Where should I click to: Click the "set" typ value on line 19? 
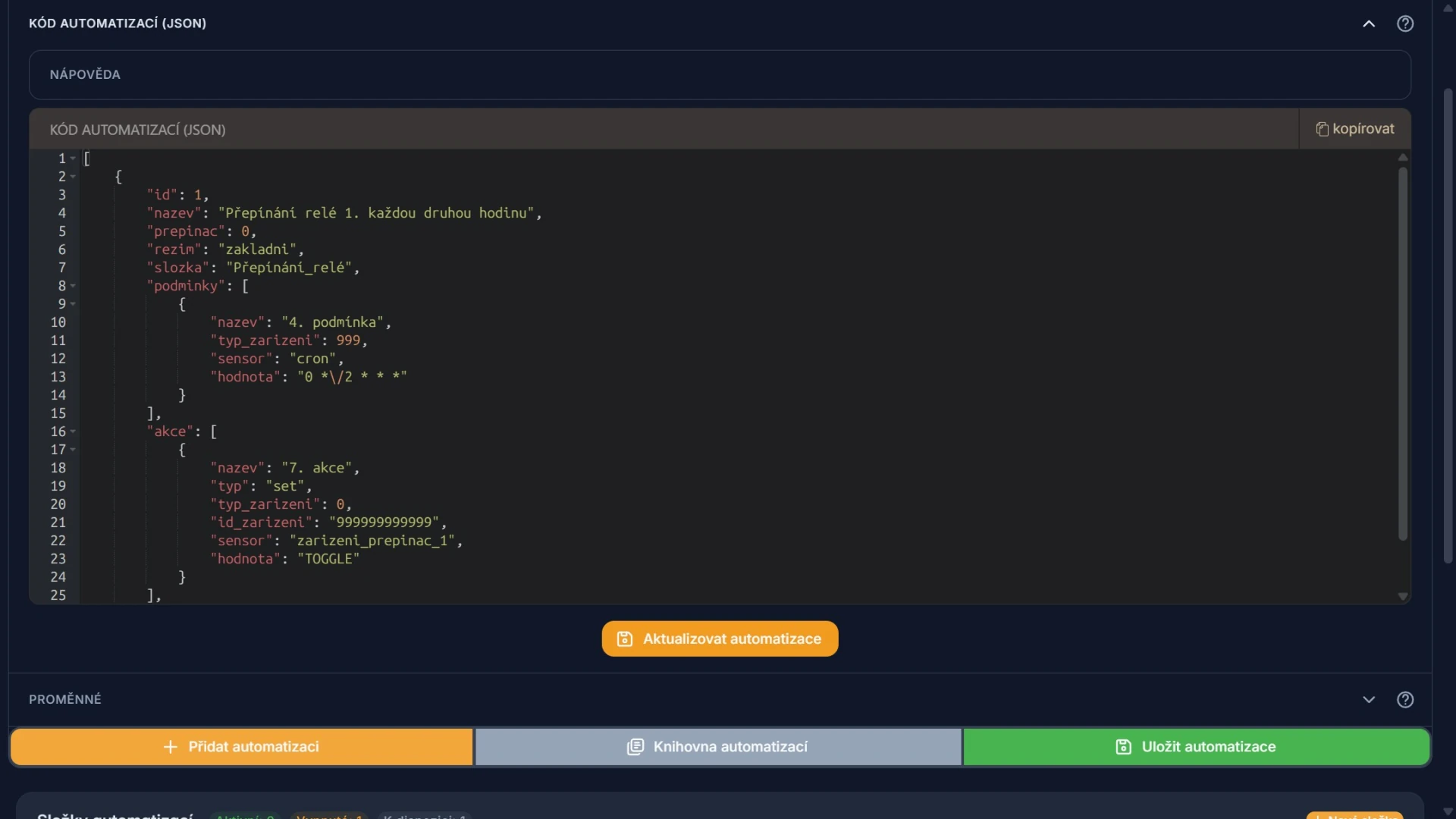(x=284, y=486)
